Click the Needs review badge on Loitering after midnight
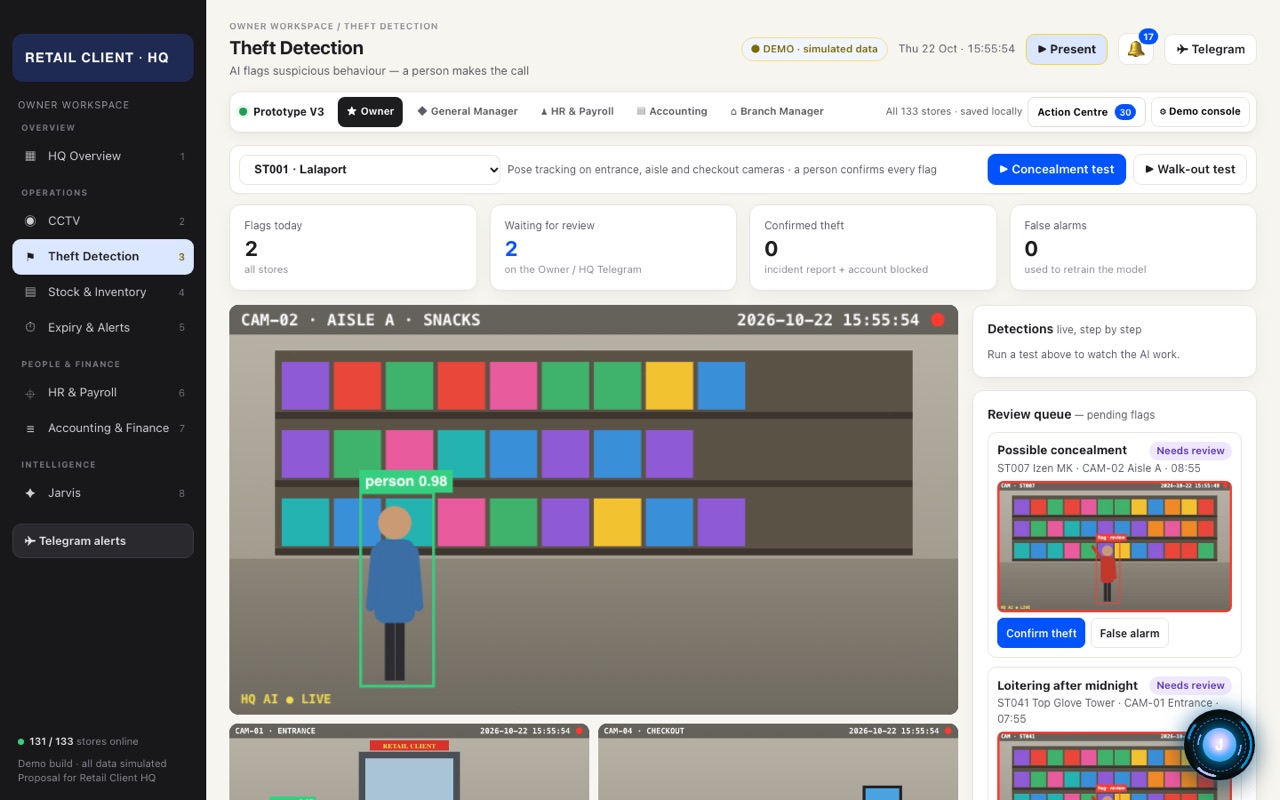Viewport: 1280px width, 800px height. (1190, 686)
